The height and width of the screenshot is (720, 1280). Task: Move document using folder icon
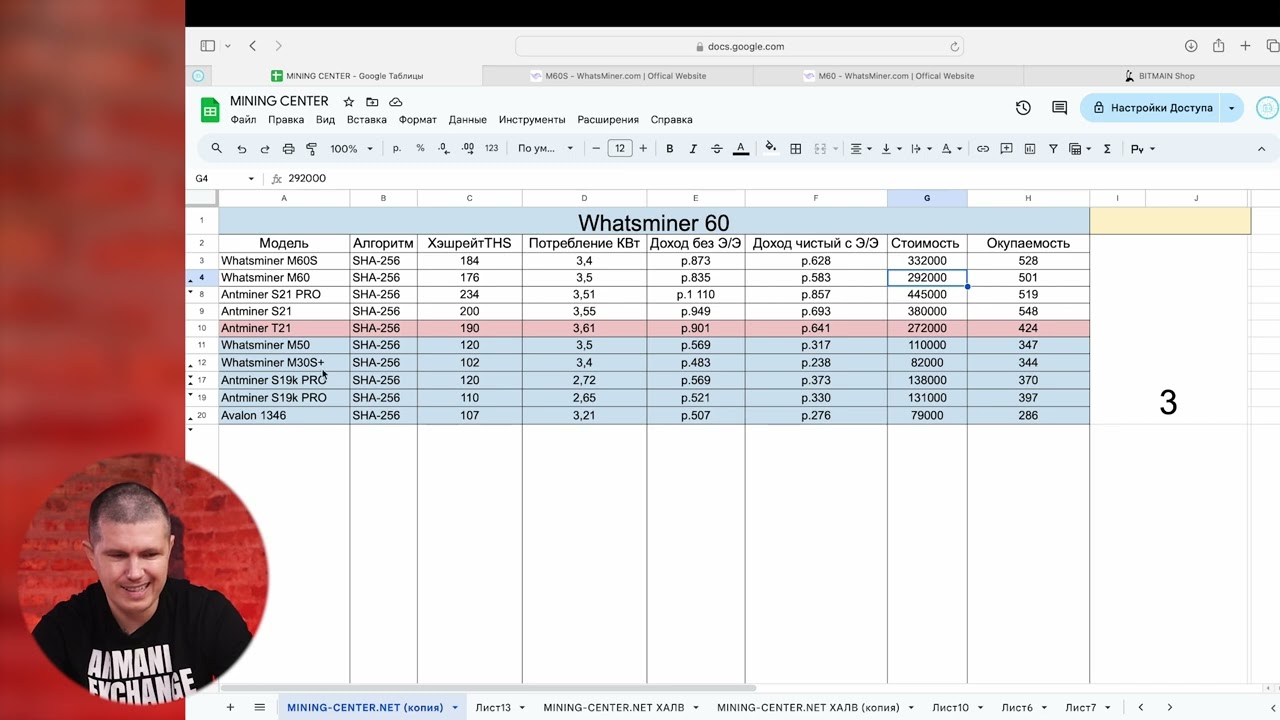tap(372, 102)
